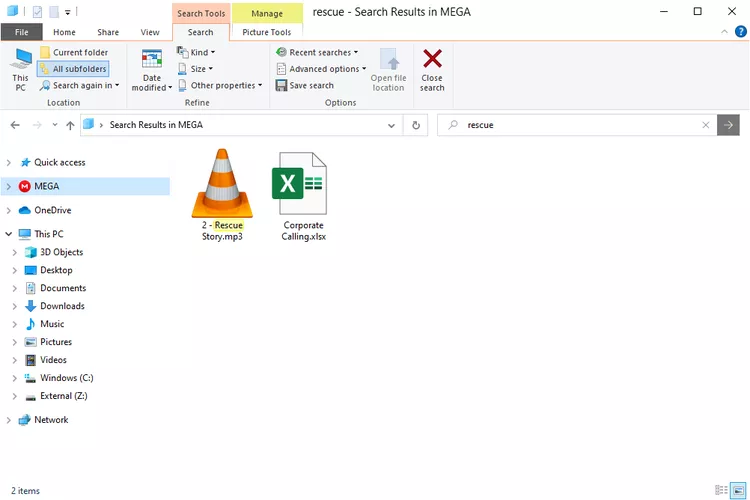Open recent locations dropdown arrow
Viewport: 750px width, 500px height.
point(55,125)
